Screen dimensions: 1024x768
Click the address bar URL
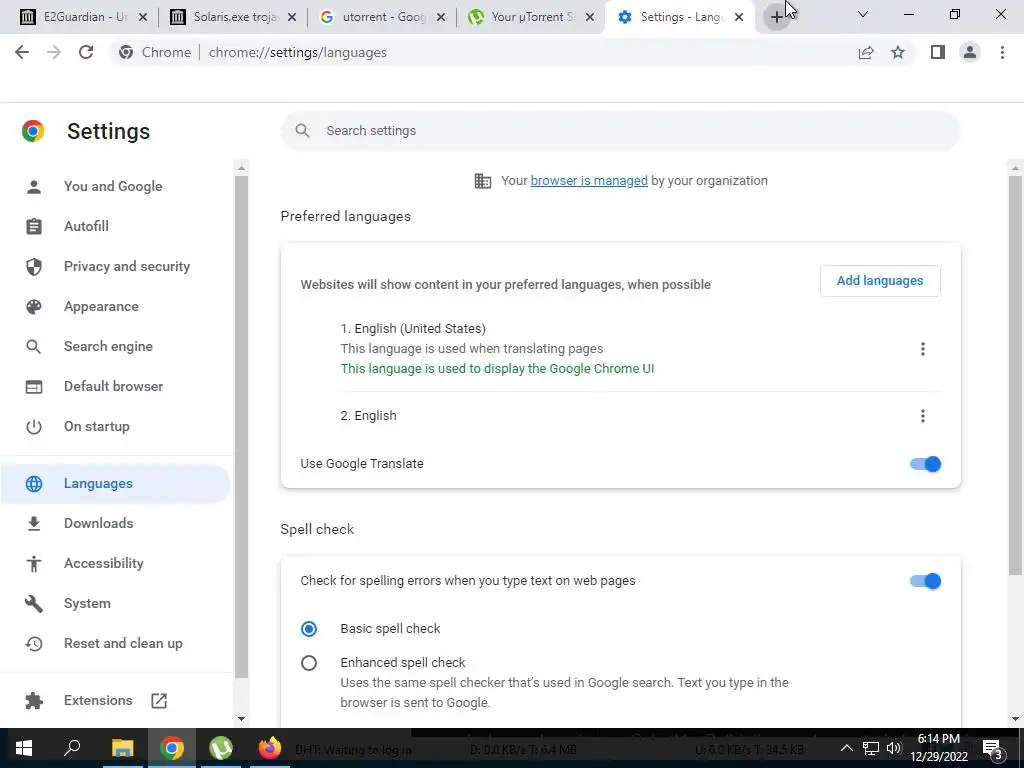point(298,52)
